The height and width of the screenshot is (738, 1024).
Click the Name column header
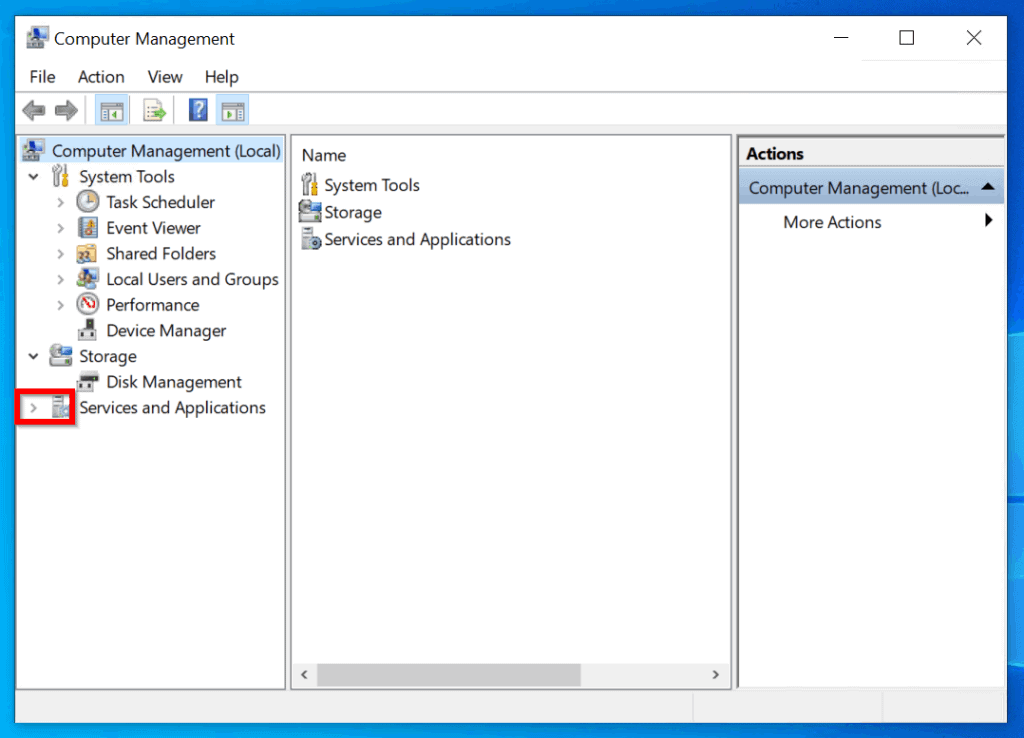pos(324,155)
